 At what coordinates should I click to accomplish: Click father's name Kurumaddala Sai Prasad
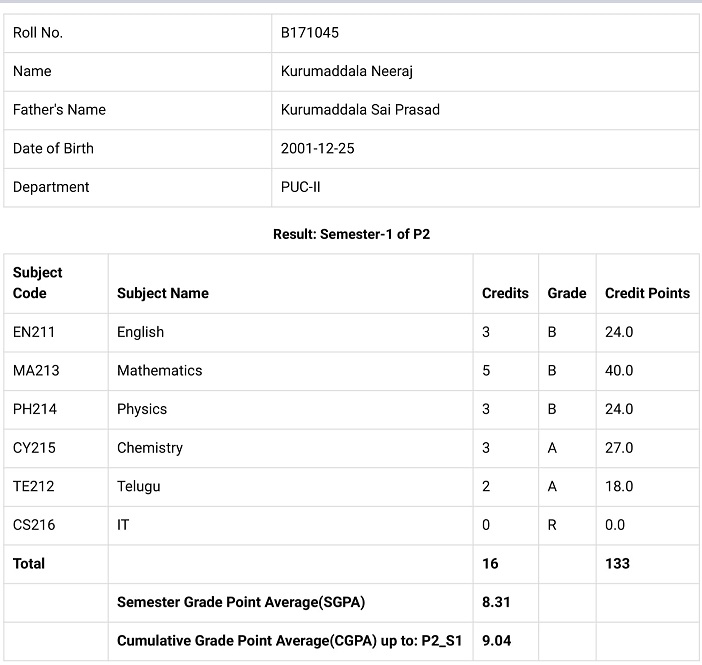click(x=360, y=110)
